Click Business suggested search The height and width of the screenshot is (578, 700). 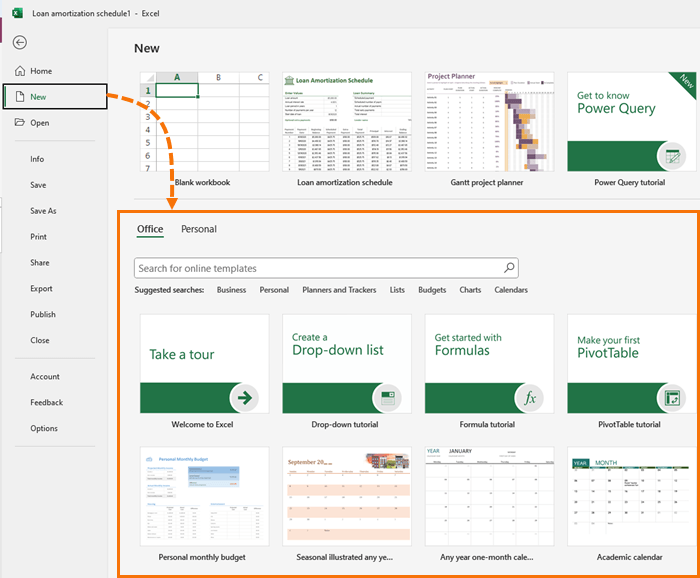(x=231, y=290)
